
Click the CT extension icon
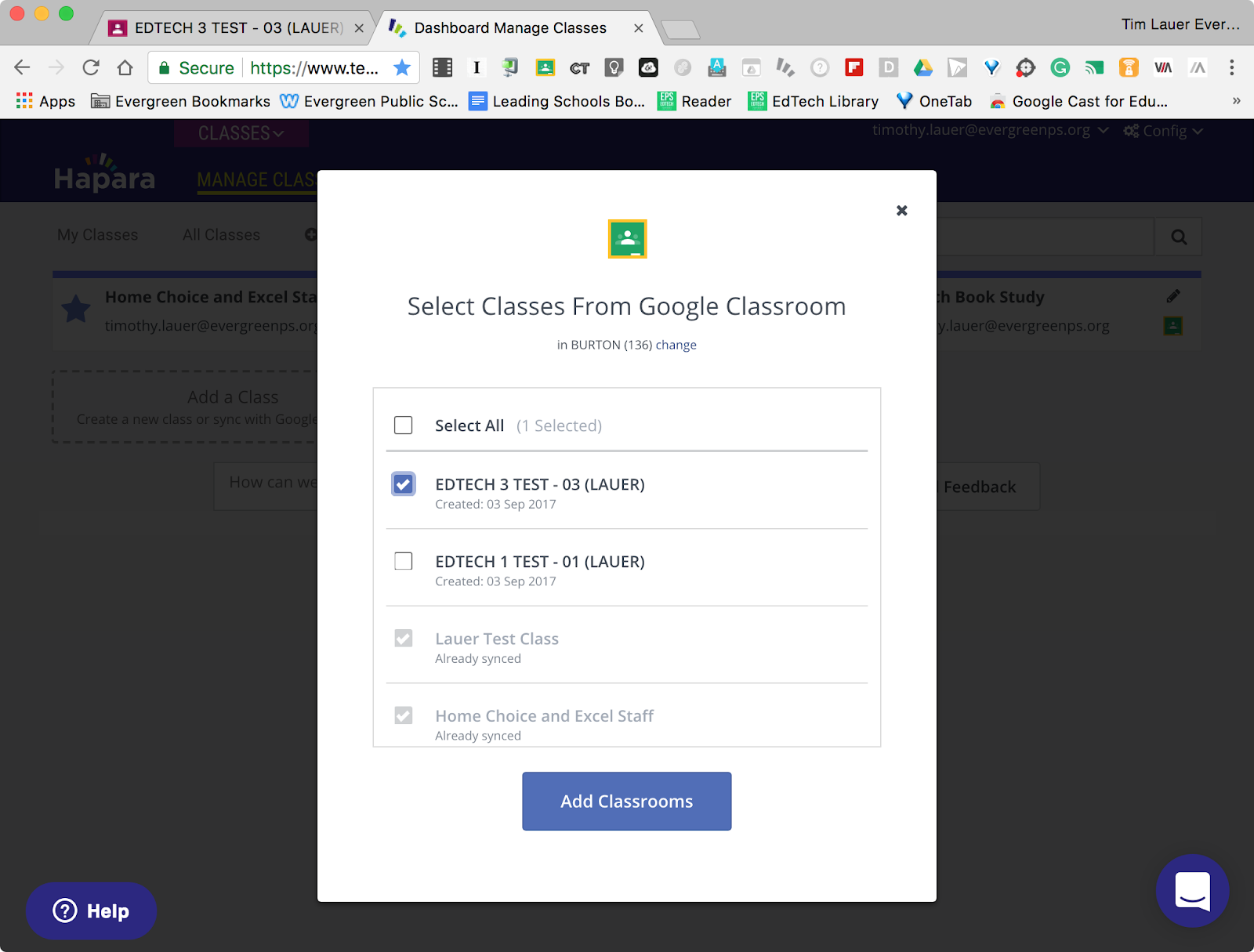[x=579, y=67]
